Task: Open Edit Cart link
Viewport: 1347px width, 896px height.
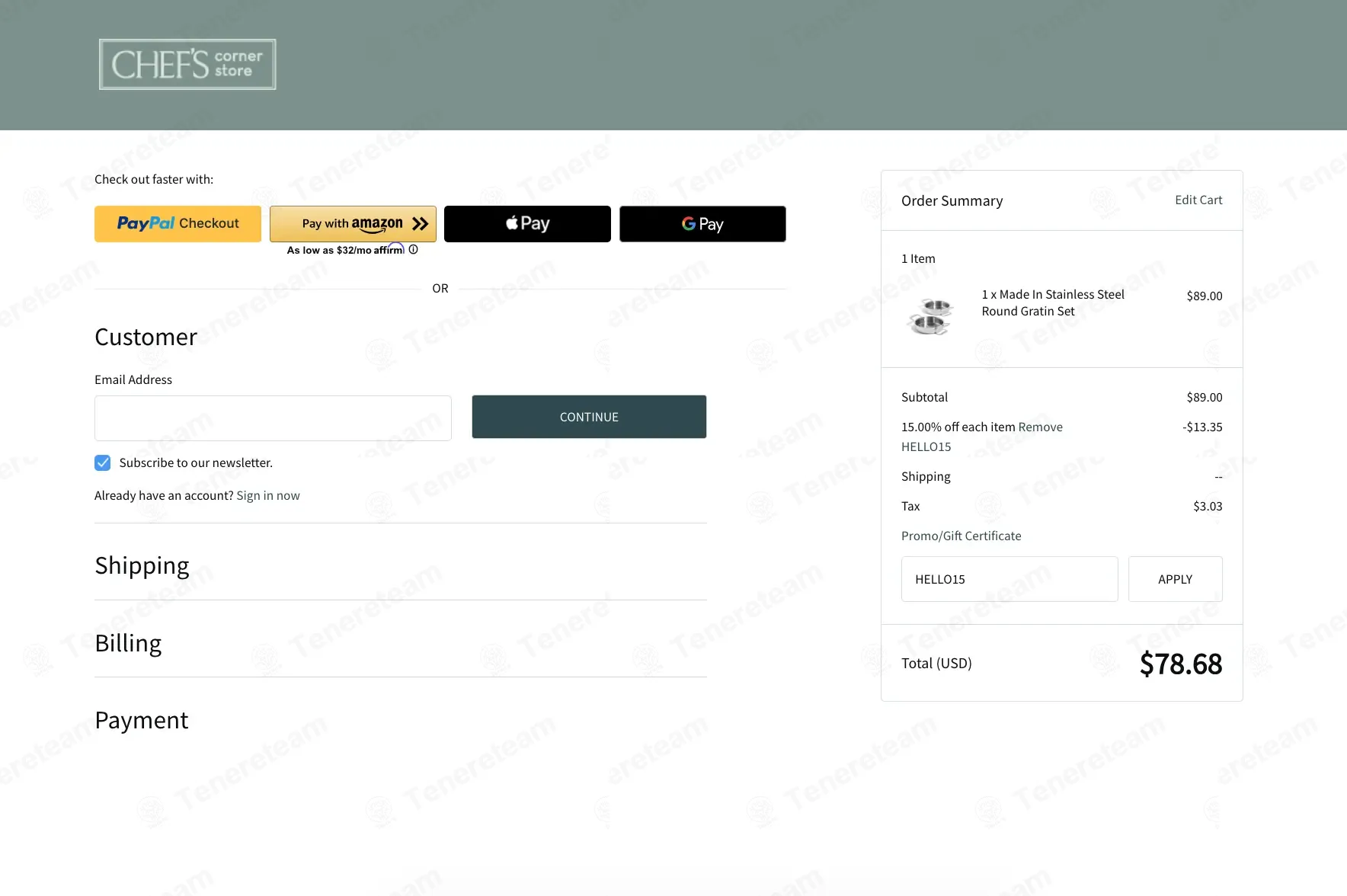Action: (1198, 200)
